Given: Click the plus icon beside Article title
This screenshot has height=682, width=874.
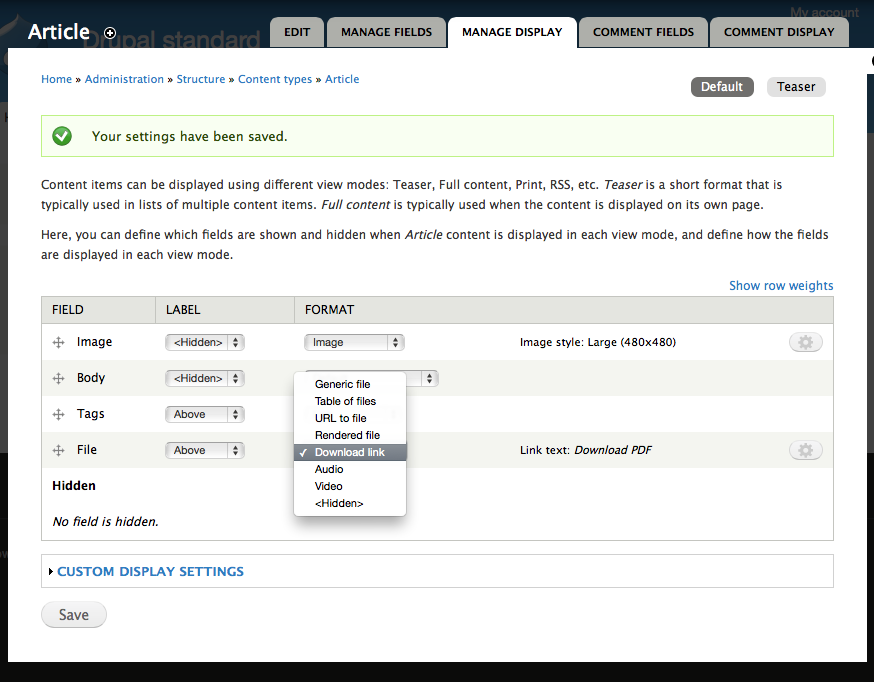Looking at the screenshot, I should pyautogui.click(x=110, y=33).
